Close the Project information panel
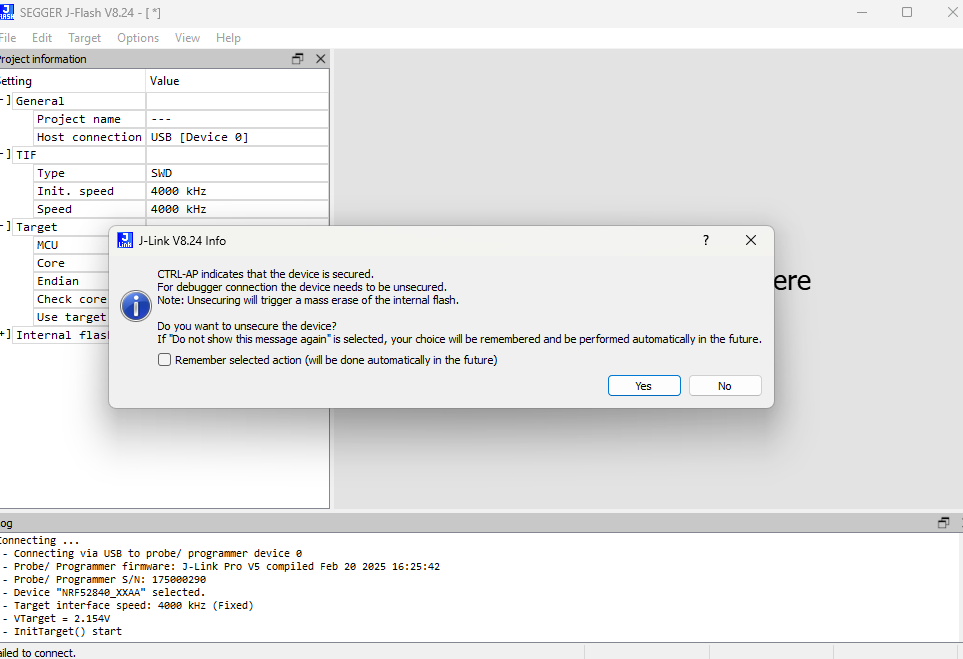This screenshot has width=963, height=659. pos(321,59)
